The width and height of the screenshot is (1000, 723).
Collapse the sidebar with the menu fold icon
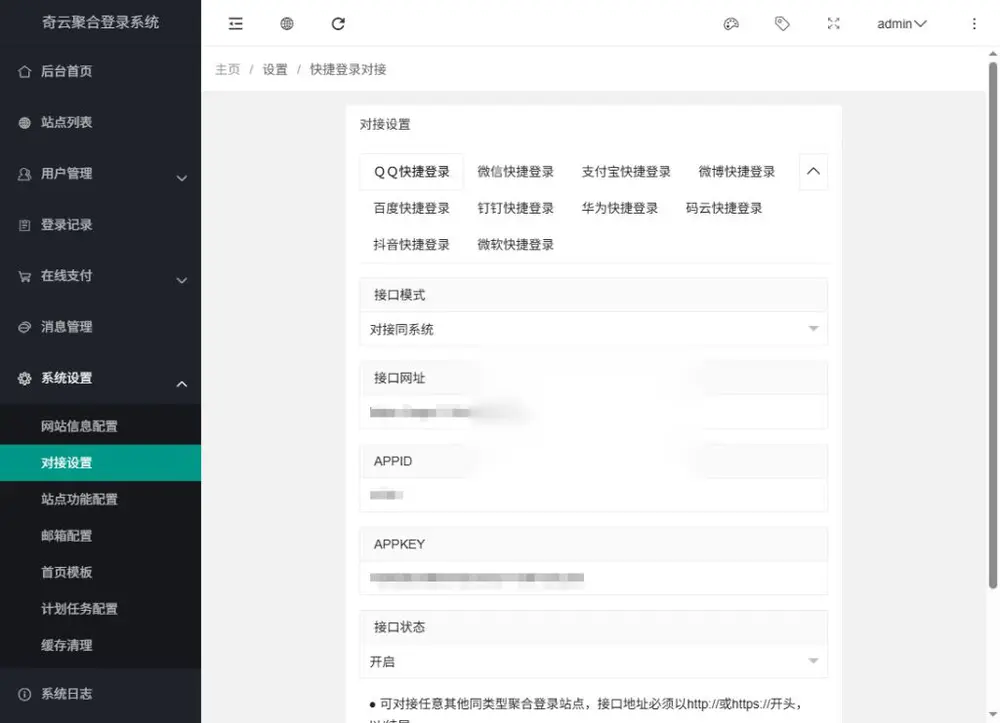[235, 24]
